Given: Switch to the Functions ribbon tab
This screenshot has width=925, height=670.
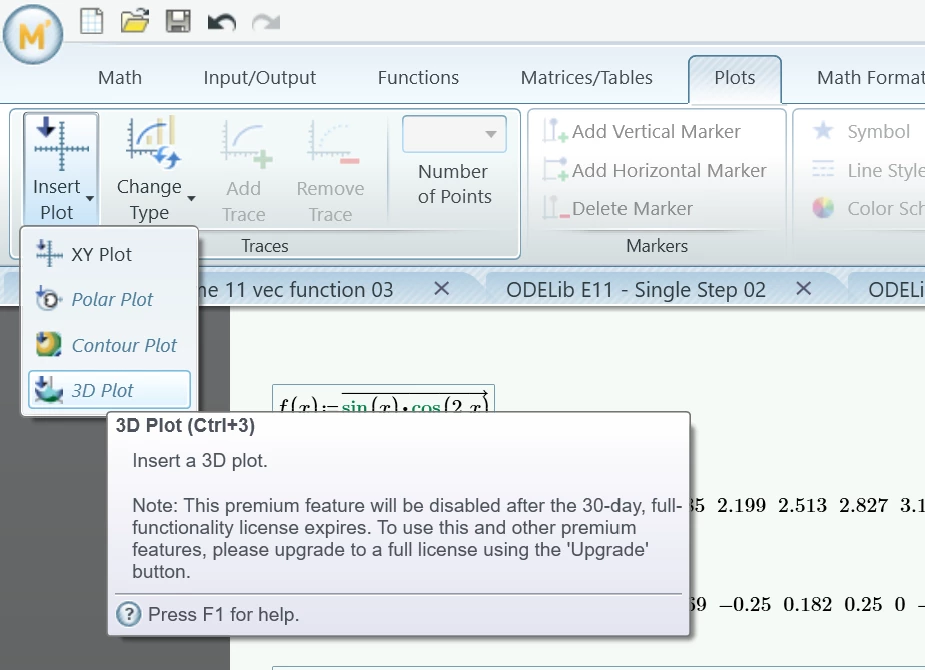Looking at the screenshot, I should 418,77.
